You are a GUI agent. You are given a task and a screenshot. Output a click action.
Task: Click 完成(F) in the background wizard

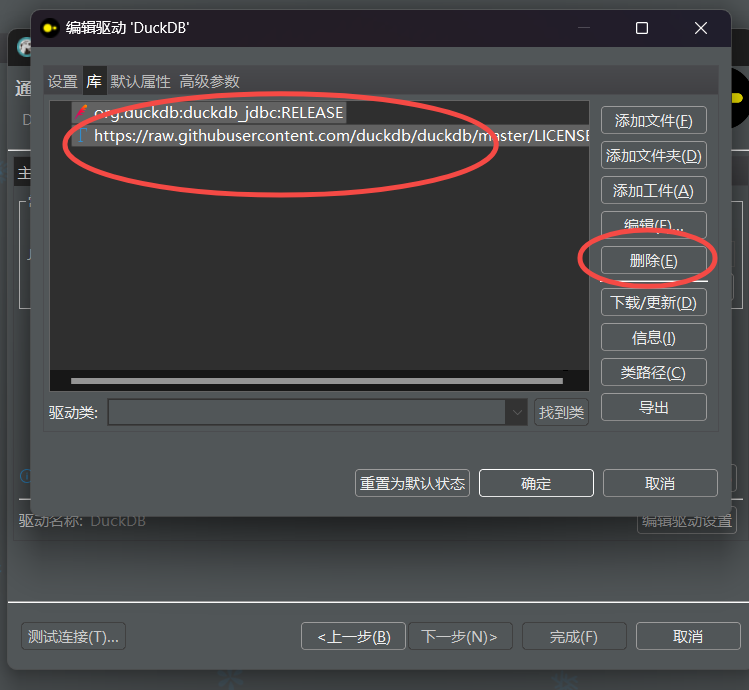click(574, 636)
